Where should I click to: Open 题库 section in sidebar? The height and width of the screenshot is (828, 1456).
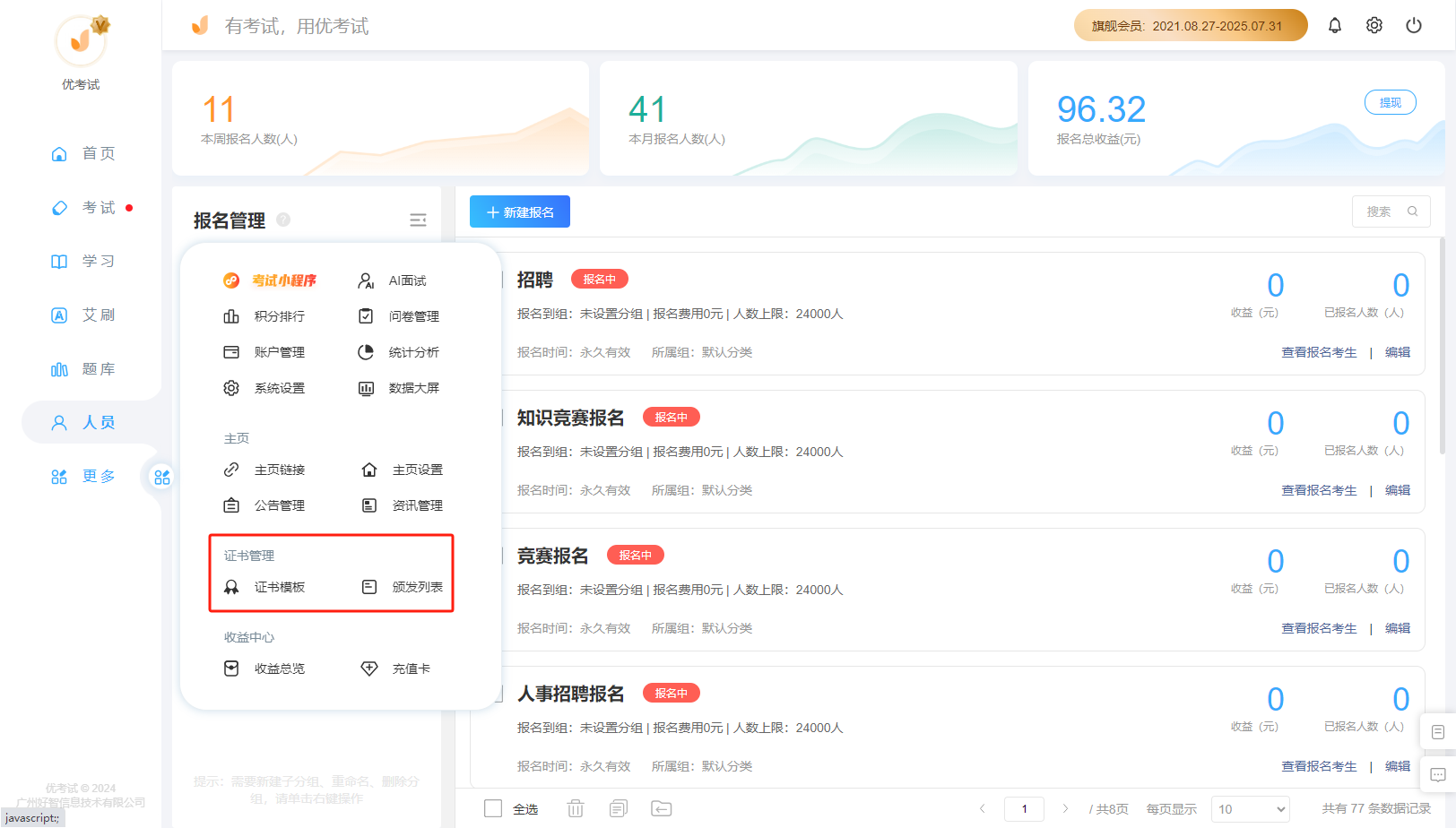click(x=83, y=368)
